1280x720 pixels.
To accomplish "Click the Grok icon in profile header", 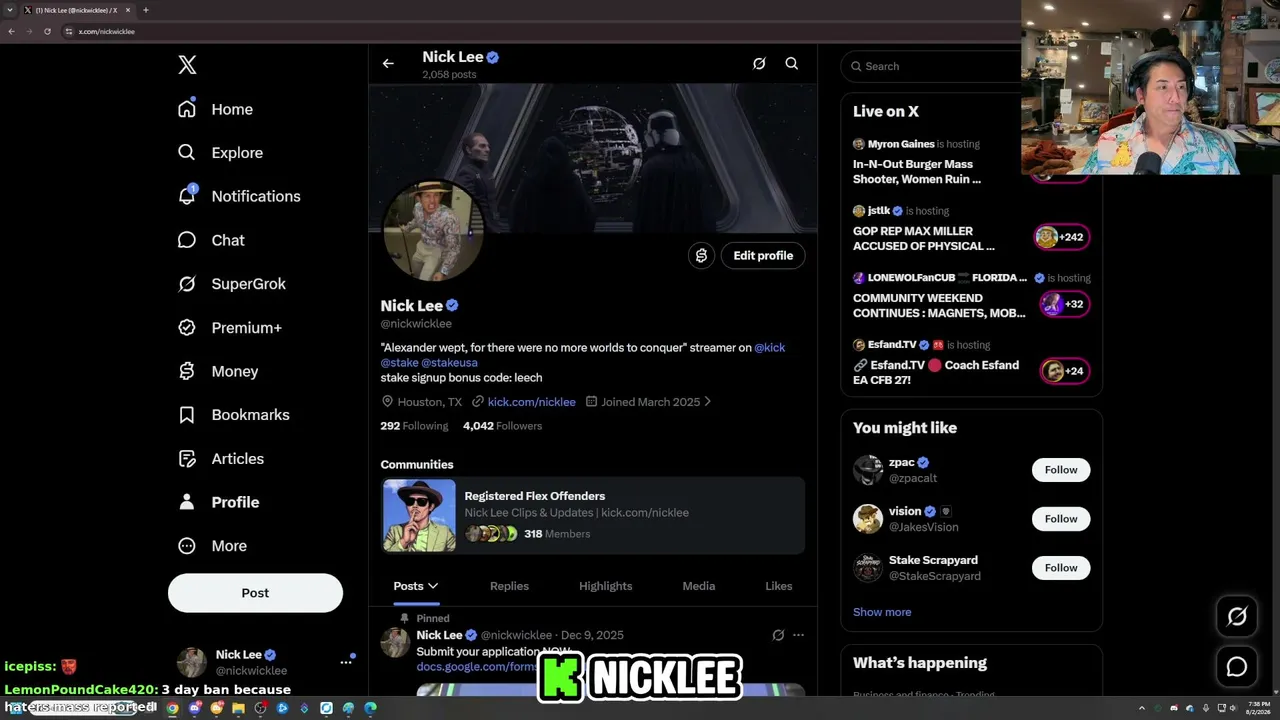I will pyautogui.click(x=759, y=64).
